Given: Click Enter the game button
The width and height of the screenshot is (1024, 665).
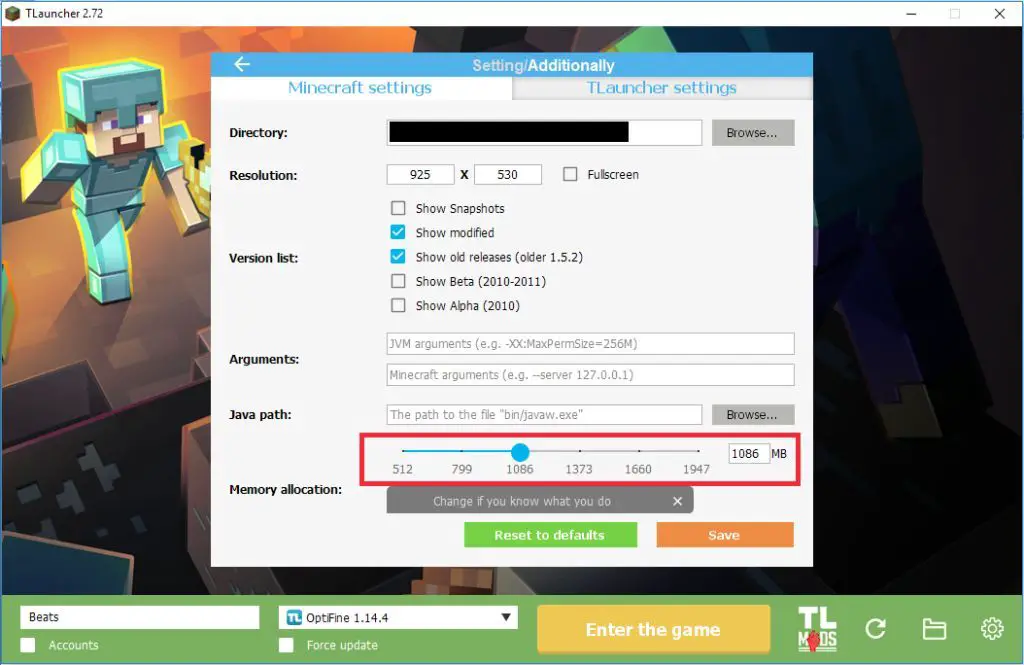Looking at the screenshot, I should tap(653, 629).
